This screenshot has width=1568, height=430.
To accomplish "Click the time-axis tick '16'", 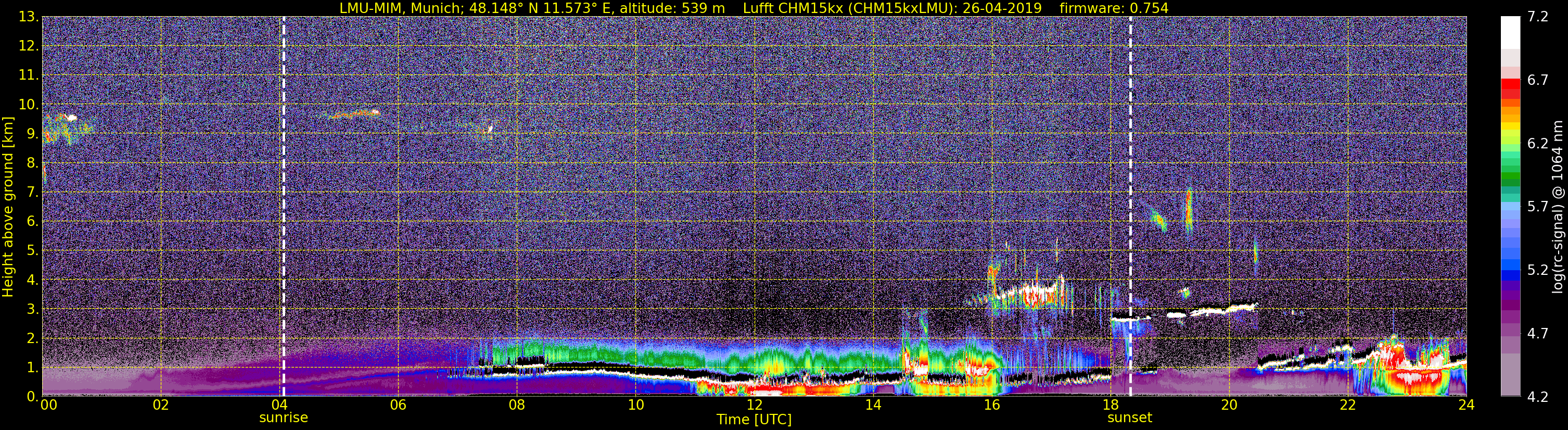I will pyautogui.click(x=991, y=405).
